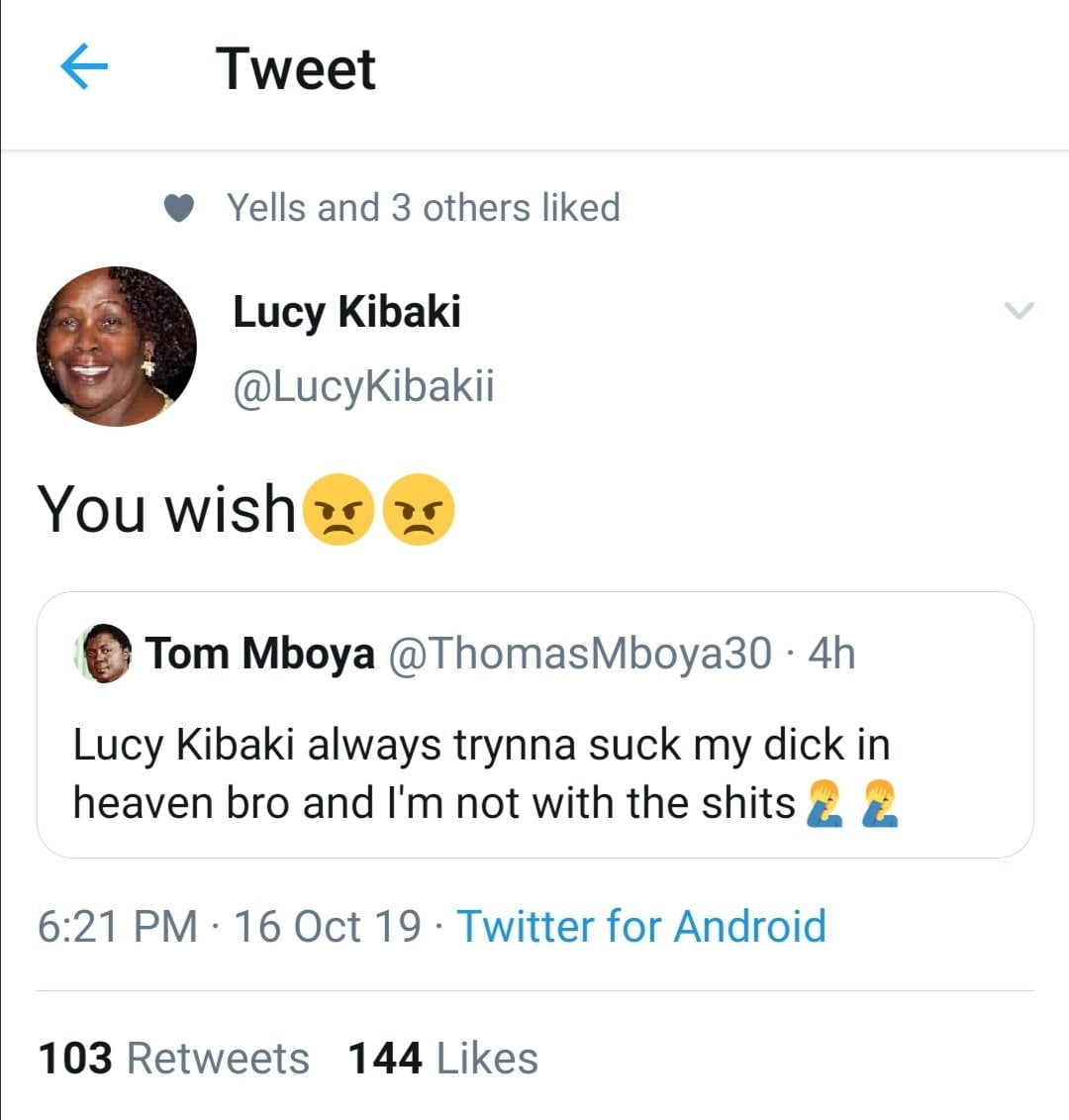Viewport: 1069px width, 1120px height.
Task: Open Lucy Kibaki's round profile picture
Action: pyautogui.click(x=117, y=347)
